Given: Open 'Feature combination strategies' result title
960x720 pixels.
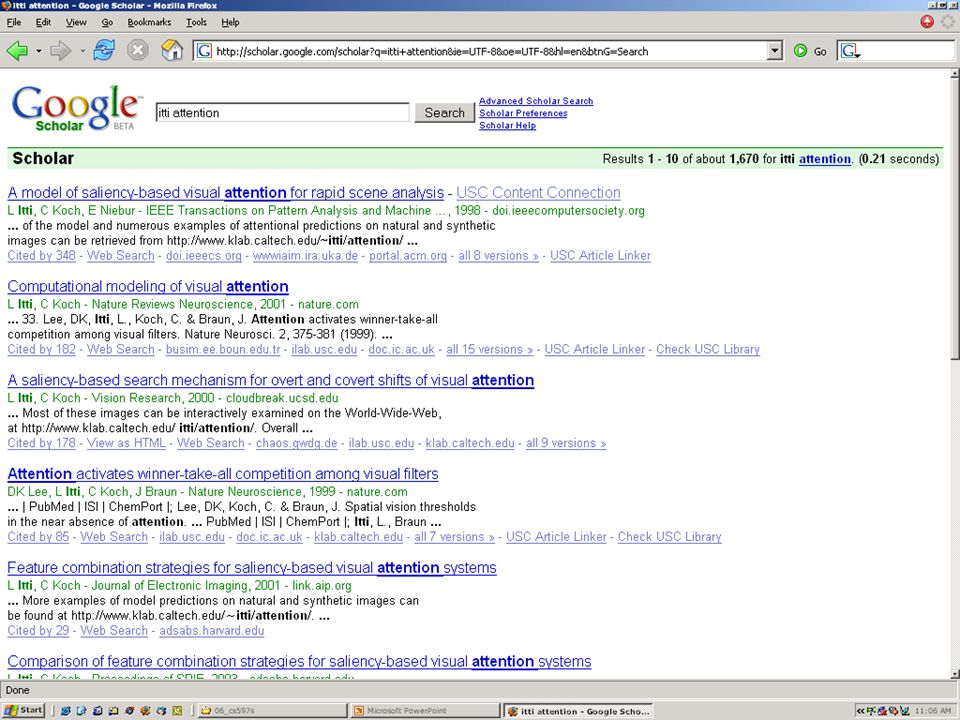Looking at the screenshot, I should (x=252, y=568).
